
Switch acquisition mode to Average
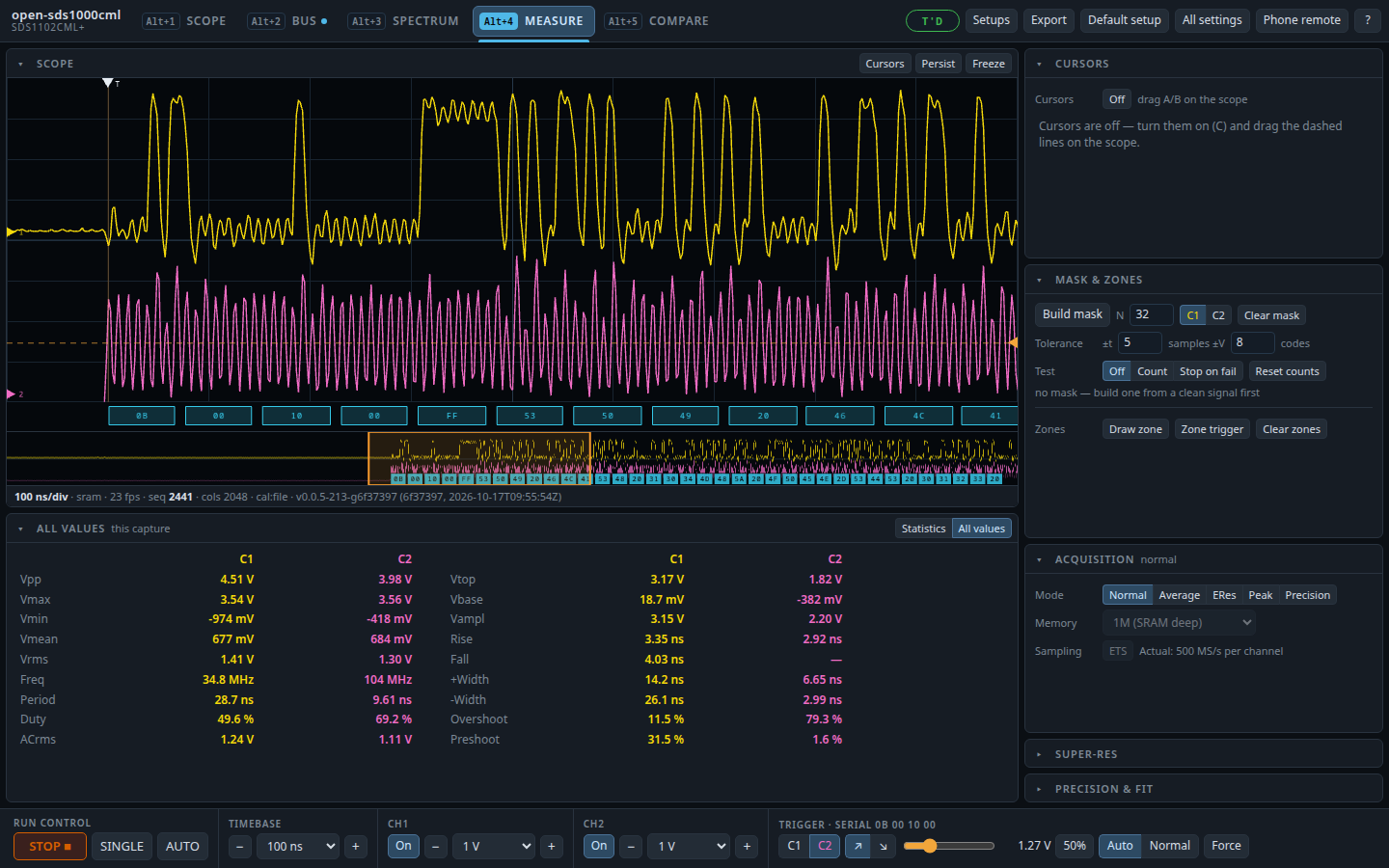click(x=1179, y=595)
